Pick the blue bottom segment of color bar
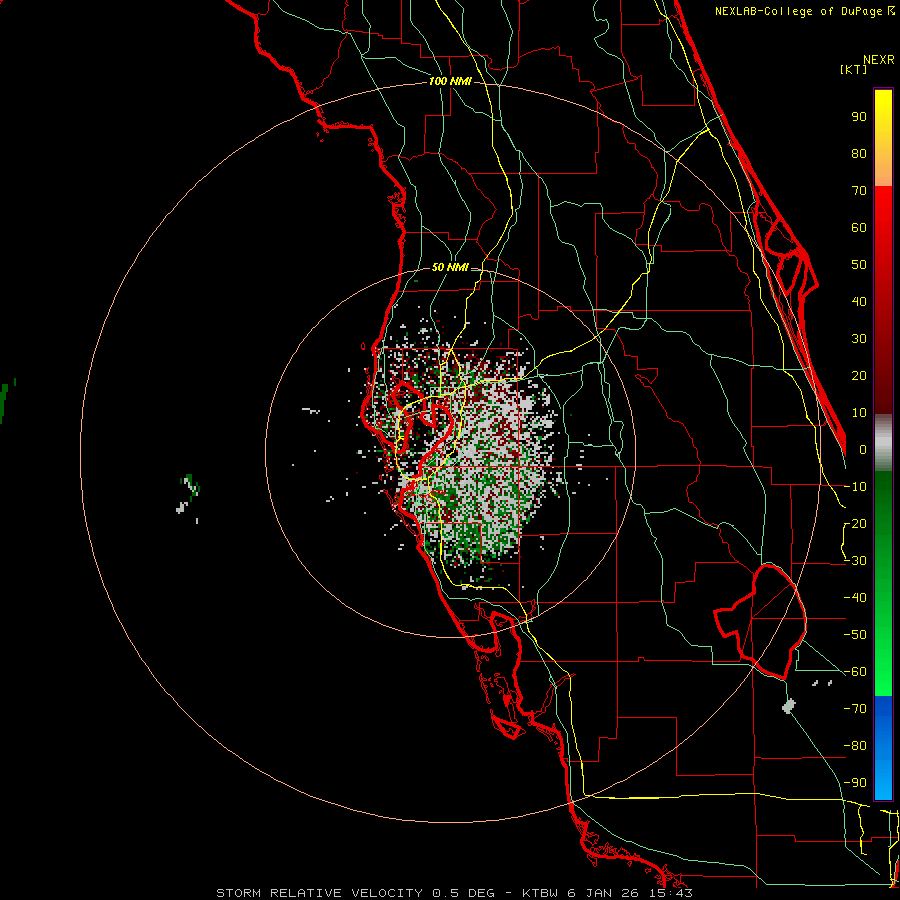Image resolution: width=900 pixels, height=900 pixels. point(883,748)
